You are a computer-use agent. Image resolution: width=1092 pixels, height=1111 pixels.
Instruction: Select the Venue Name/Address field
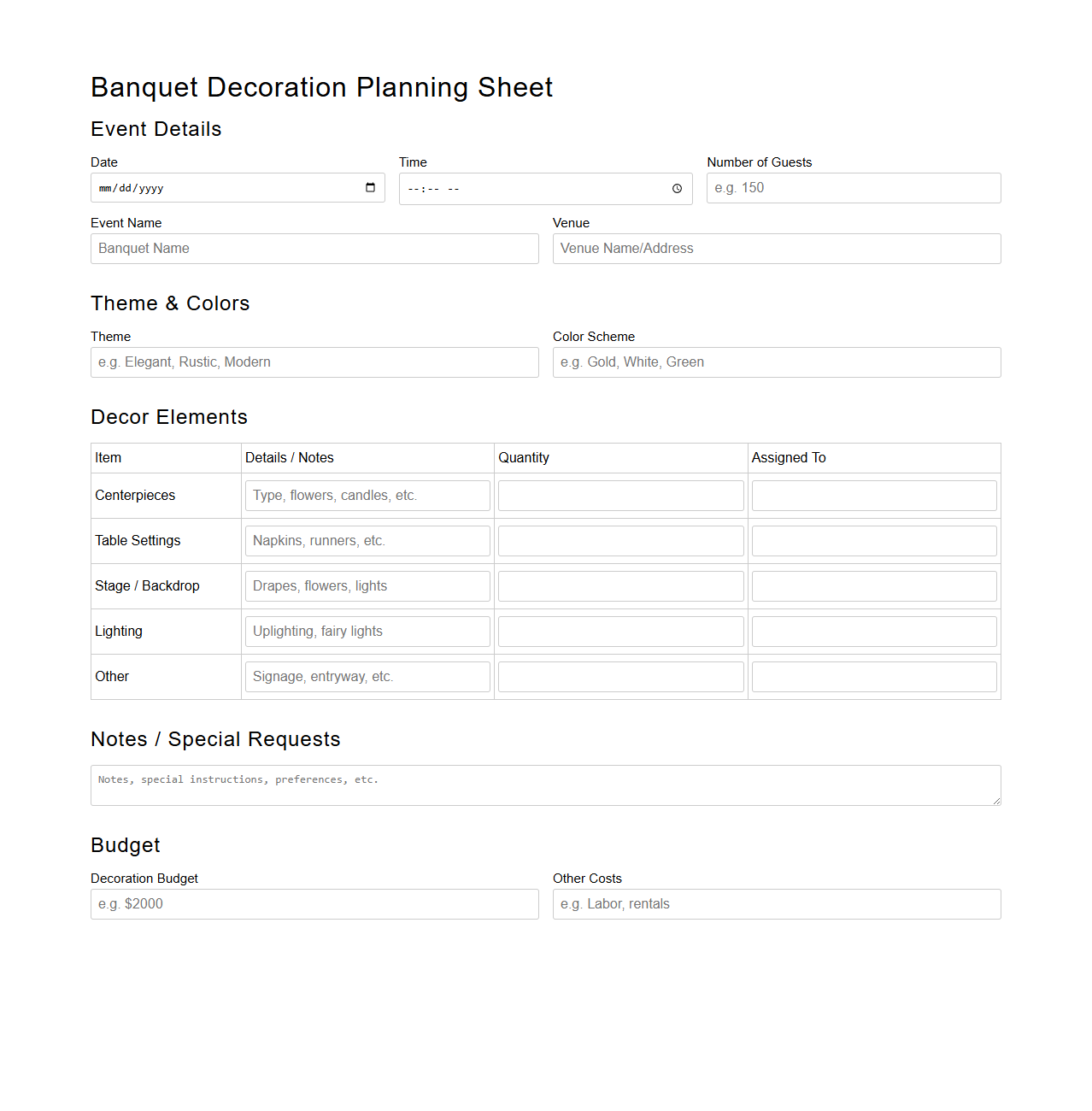click(x=776, y=249)
